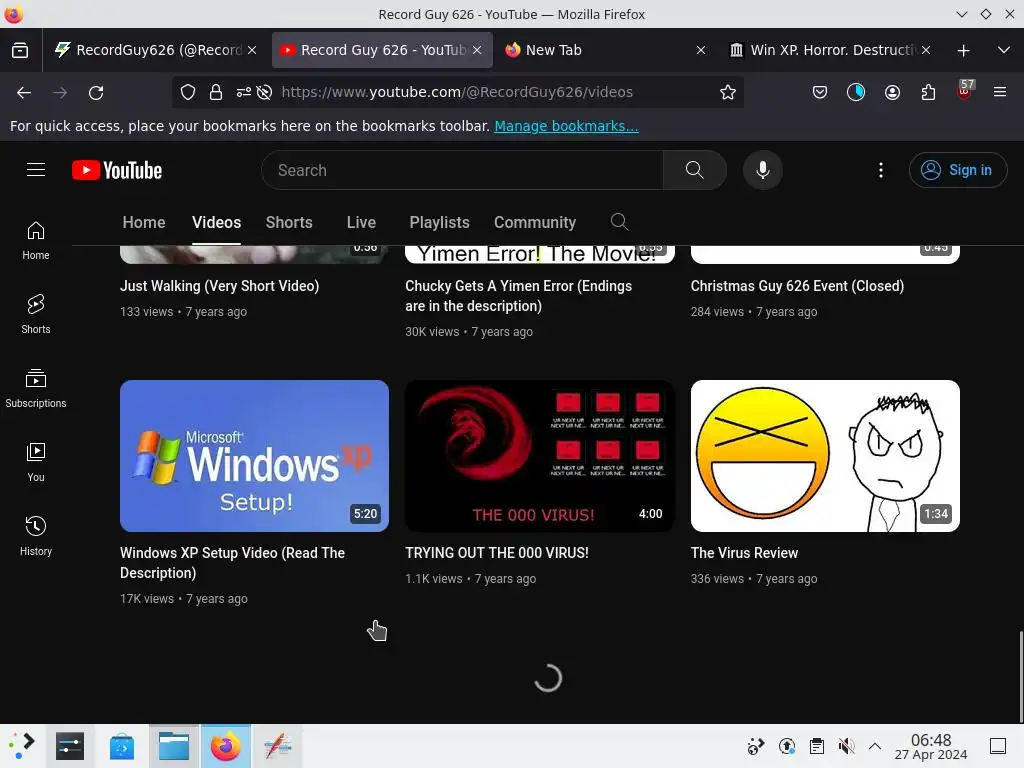Expand the list all tabs chevron
This screenshot has width=1024, height=768.
pos(1004,50)
